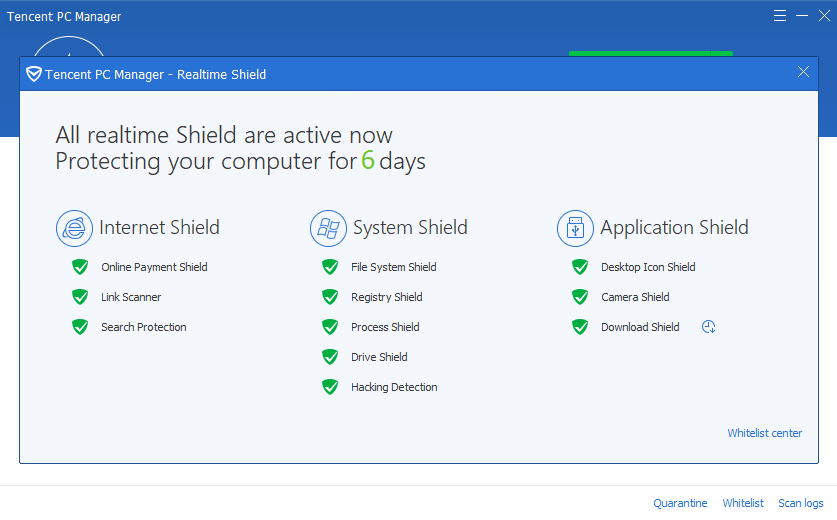
Task: Select the Registry Shield item
Action: (386, 297)
